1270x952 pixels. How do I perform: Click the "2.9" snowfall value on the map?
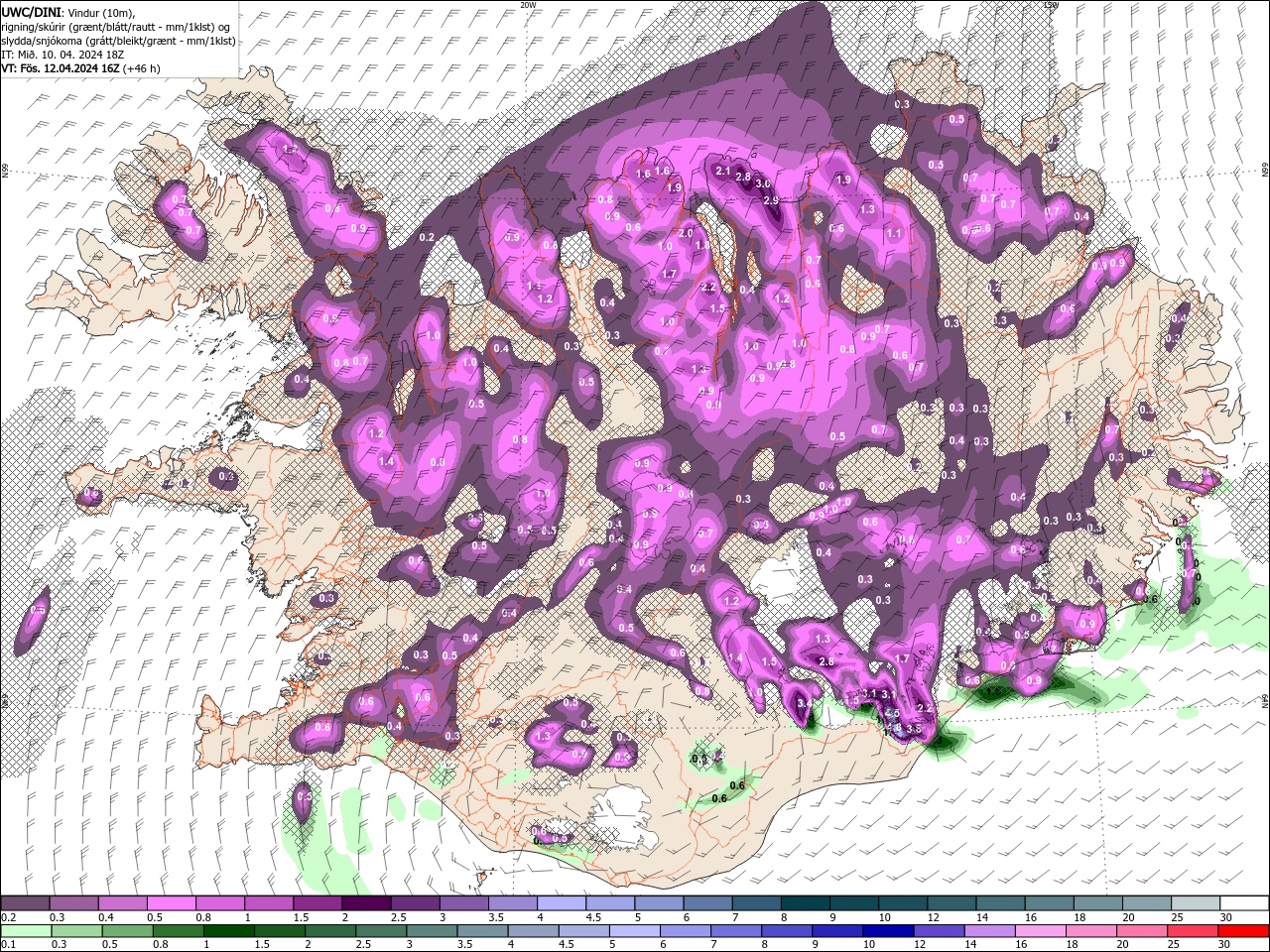click(771, 200)
